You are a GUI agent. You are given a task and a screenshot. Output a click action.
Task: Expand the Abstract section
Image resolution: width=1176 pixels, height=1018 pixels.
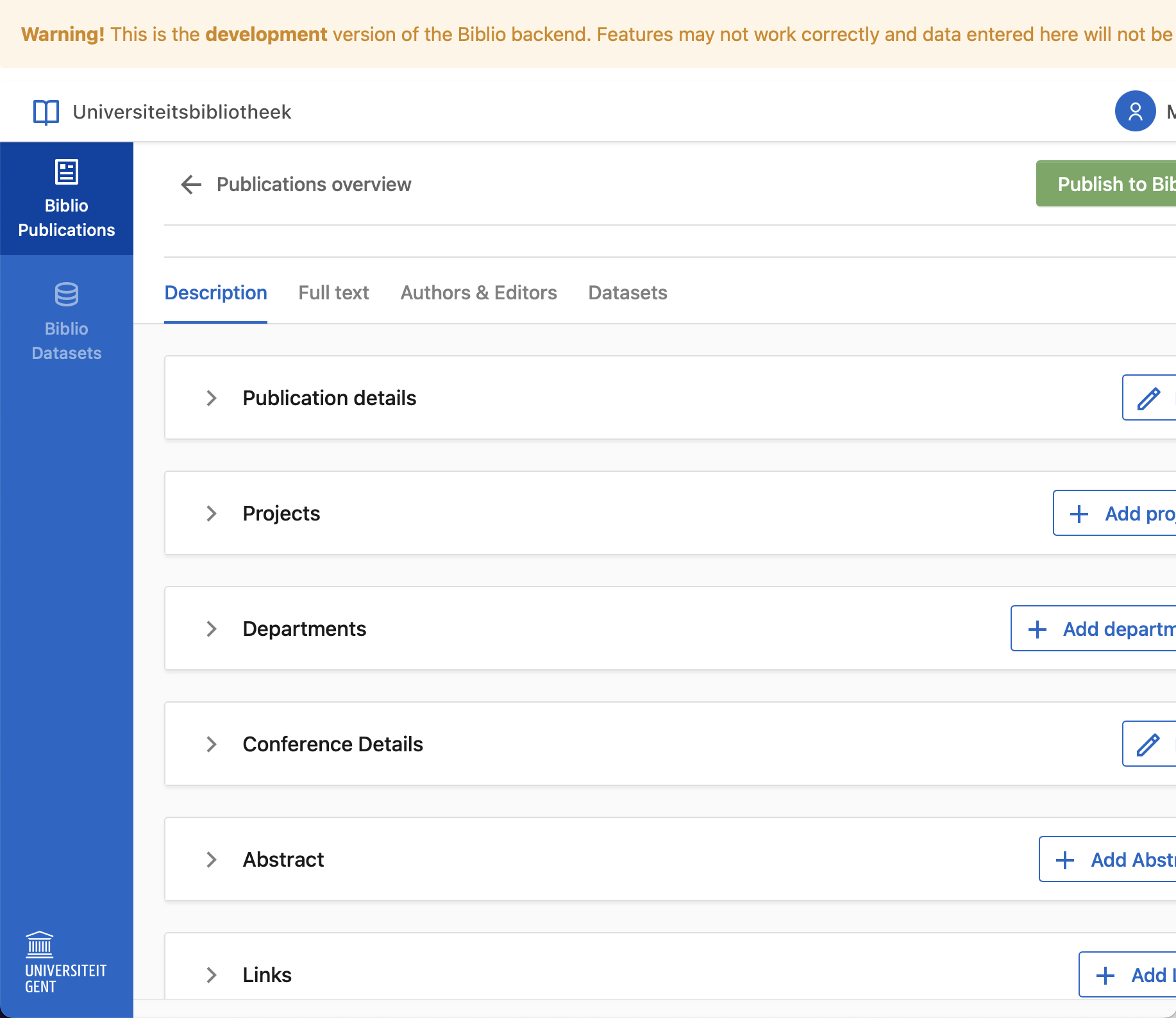[212, 859]
